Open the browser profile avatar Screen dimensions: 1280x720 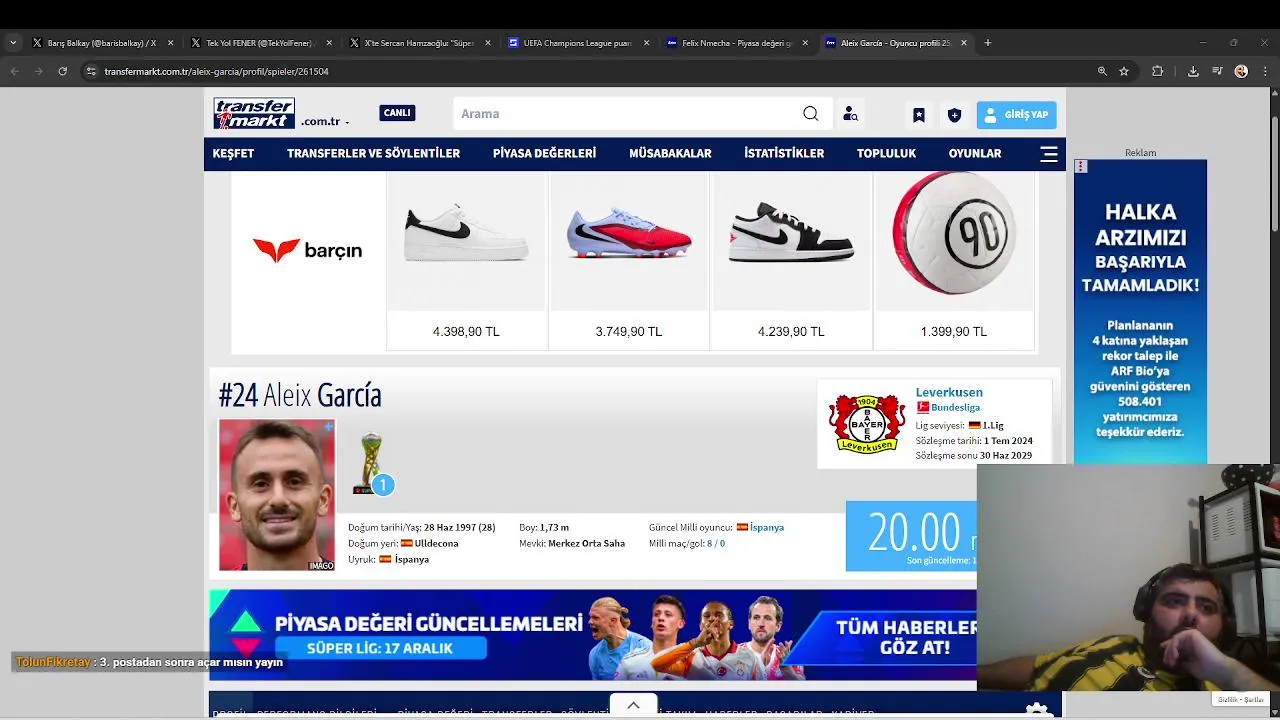click(x=1241, y=71)
